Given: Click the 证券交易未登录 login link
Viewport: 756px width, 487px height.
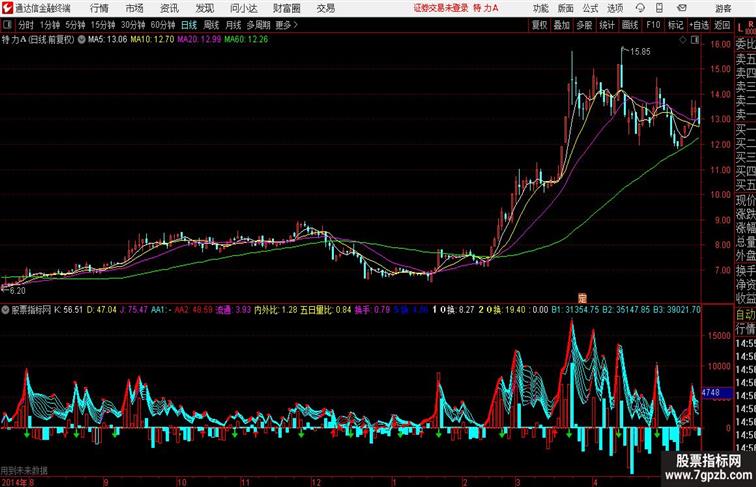Looking at the screenshot, I should coord(441,8).
